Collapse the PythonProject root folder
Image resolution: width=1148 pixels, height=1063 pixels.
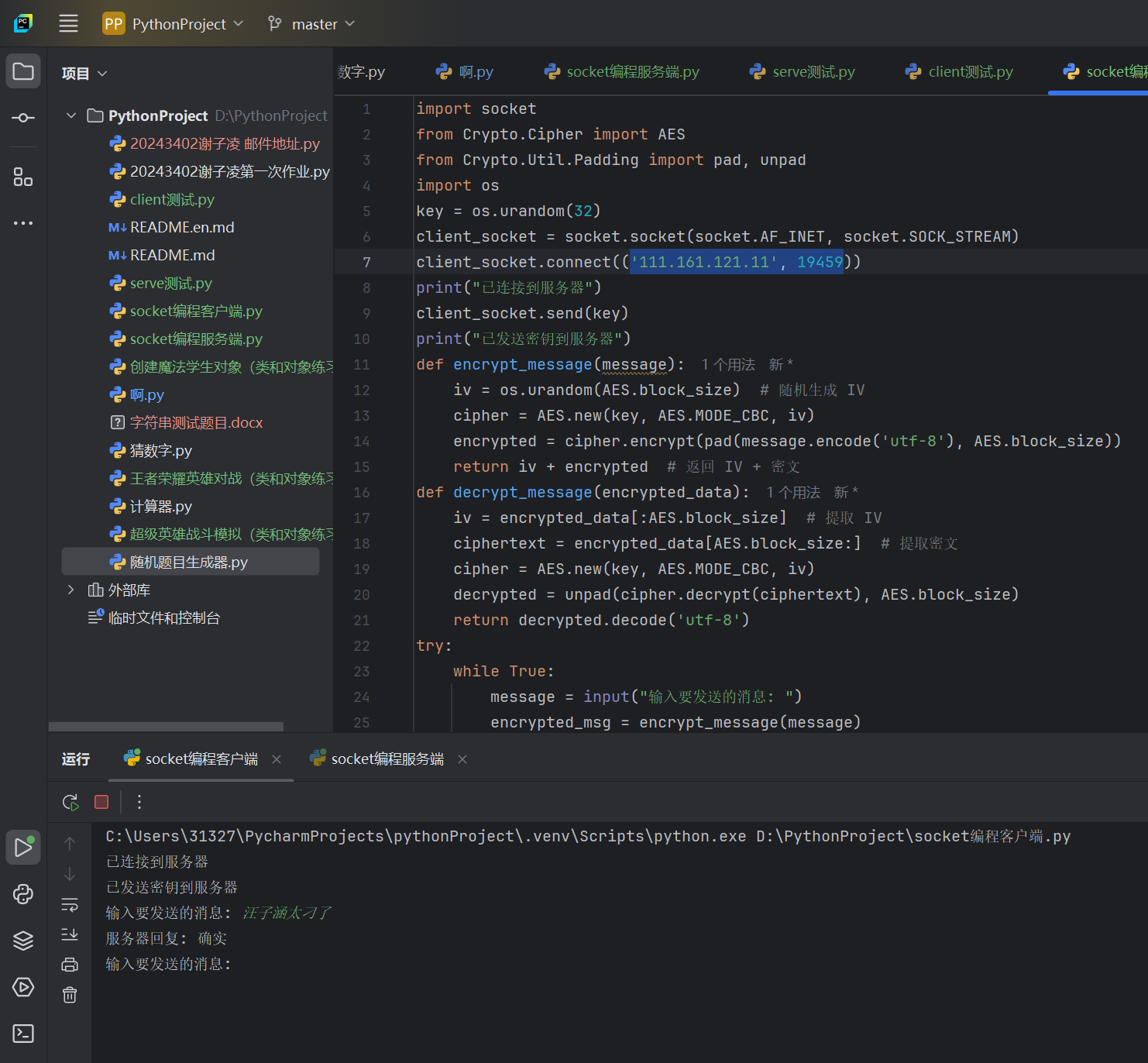pyautogui.click(x=71, y=115)
